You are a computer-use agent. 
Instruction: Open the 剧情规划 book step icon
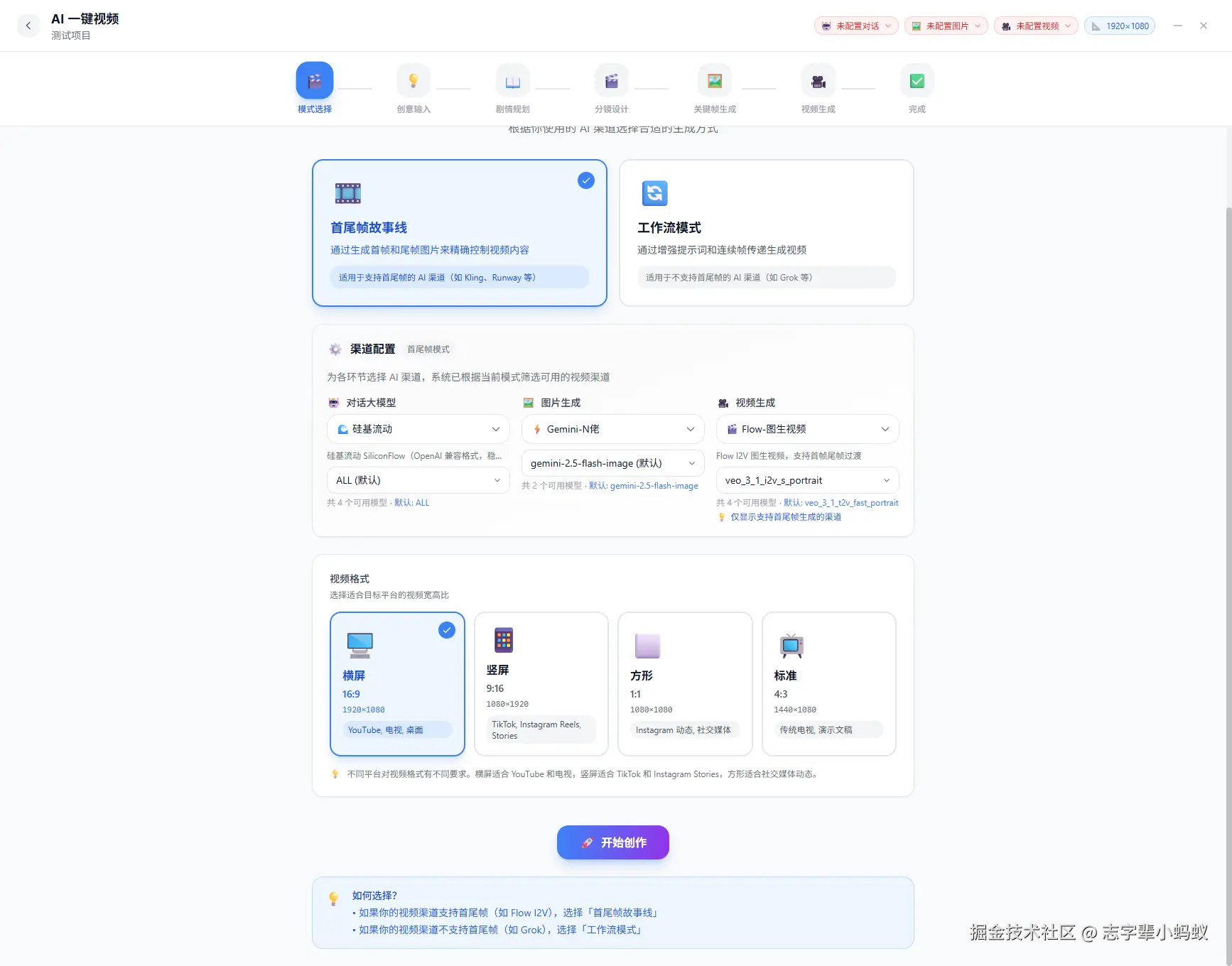(513, 80)
